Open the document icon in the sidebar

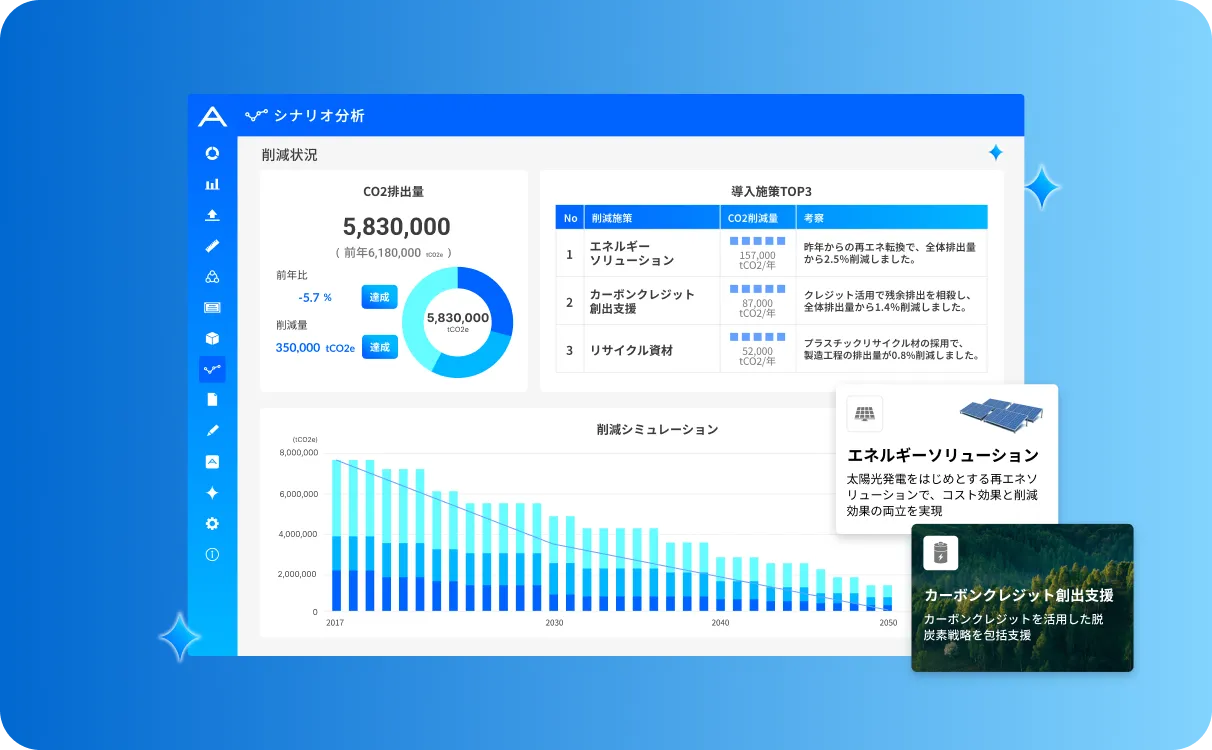[212, 399]
